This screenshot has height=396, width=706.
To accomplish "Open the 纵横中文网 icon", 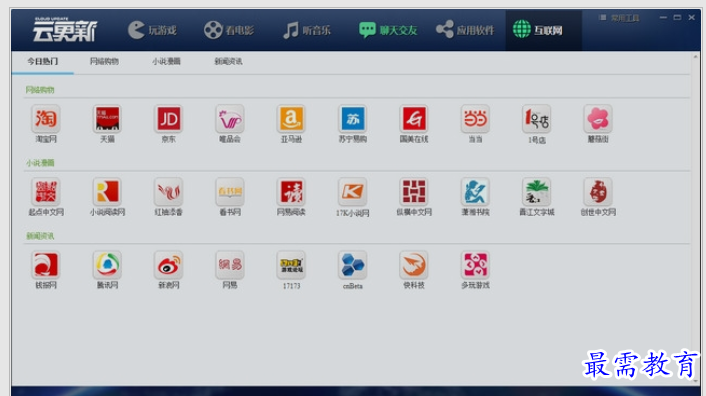I will click(x=414, y=192).
